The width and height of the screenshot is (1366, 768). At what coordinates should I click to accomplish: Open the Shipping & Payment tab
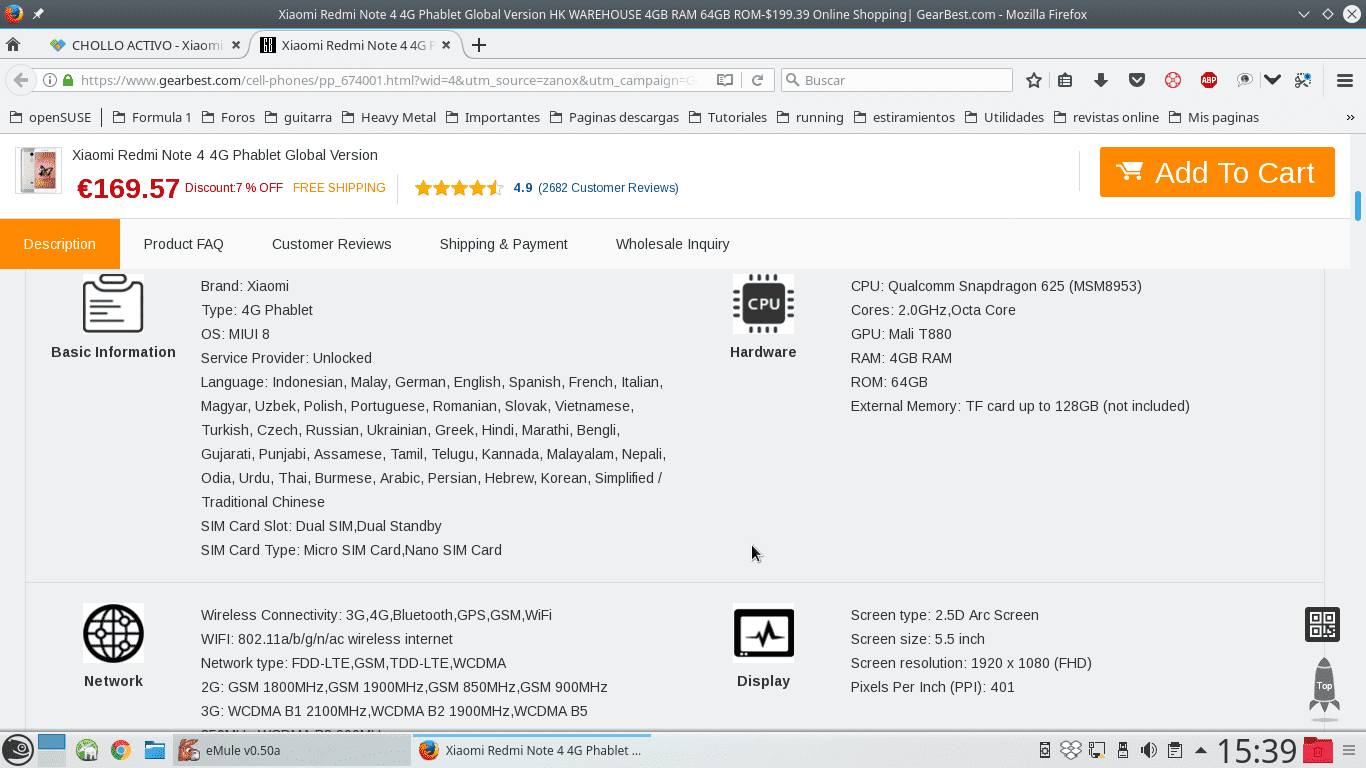[x=504, y=244]
